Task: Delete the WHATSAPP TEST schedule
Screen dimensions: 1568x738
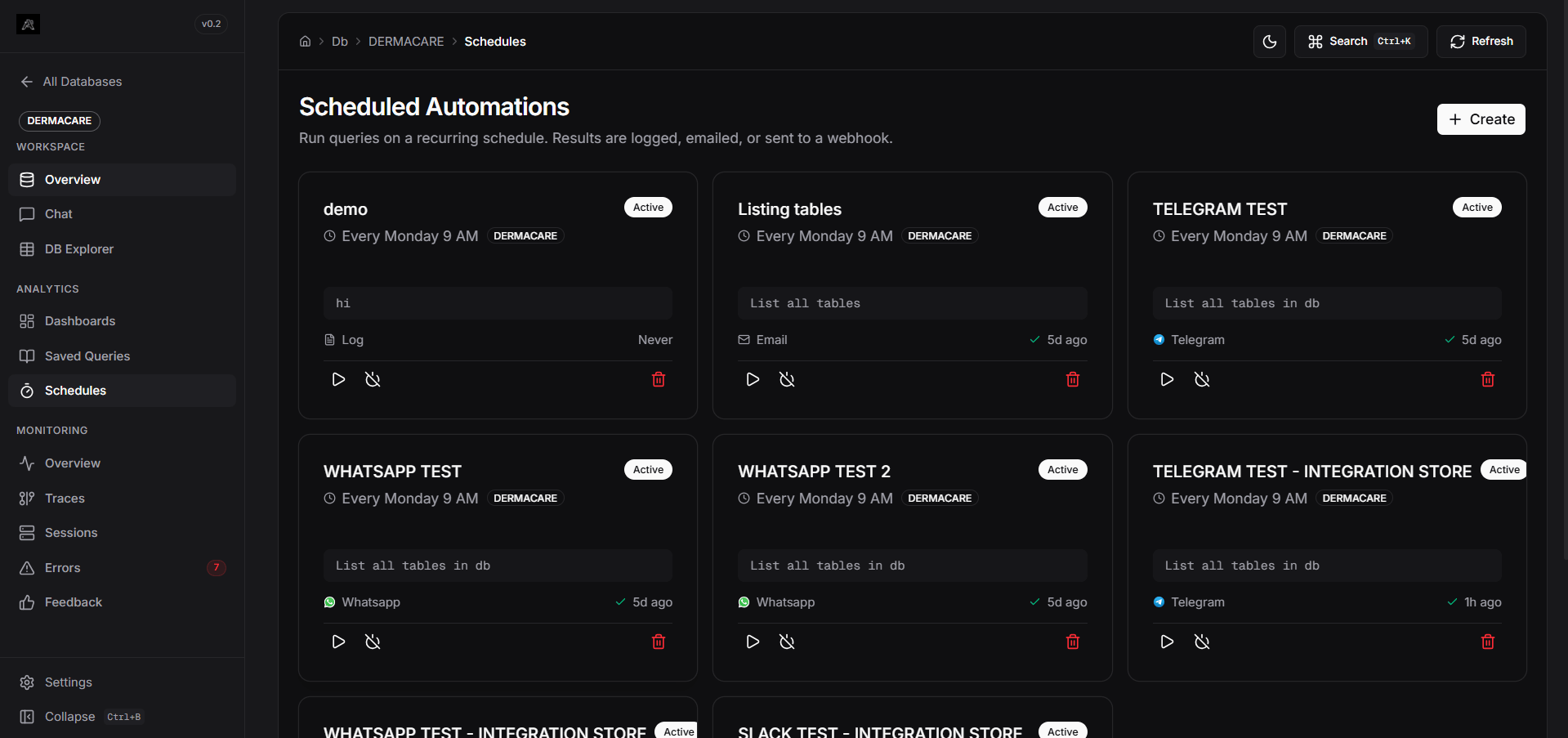Action: tap(659, 642)
